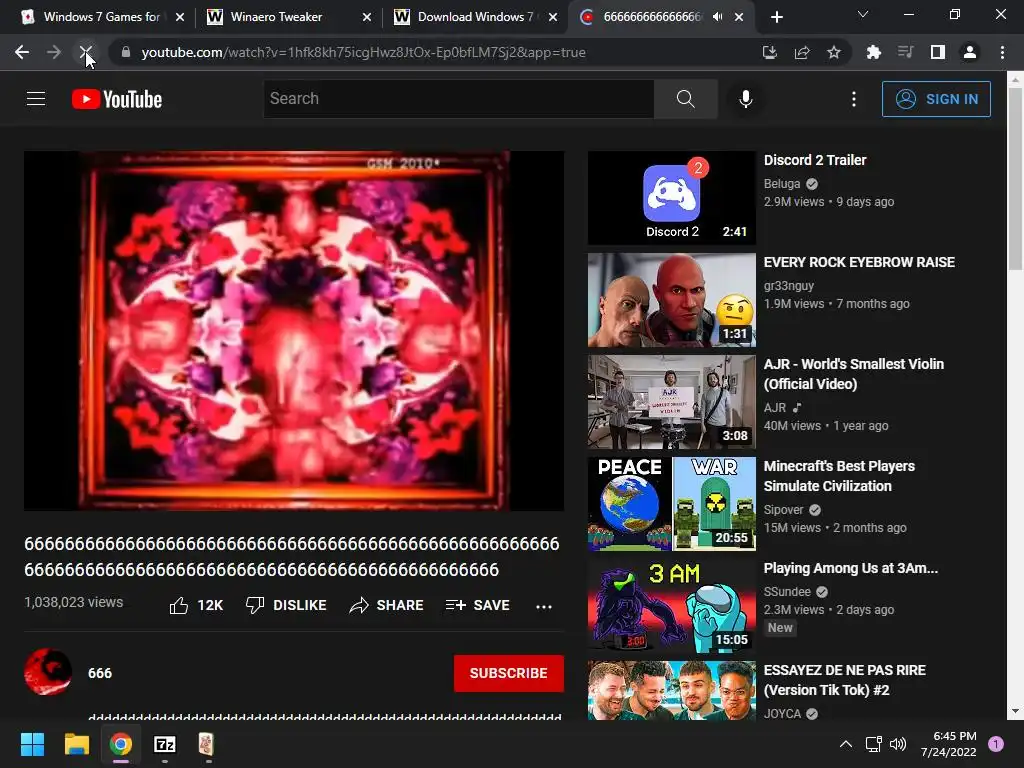Screen dimensions: 1024x768
Task: Stop loading the page
Action: click(86, 52)
